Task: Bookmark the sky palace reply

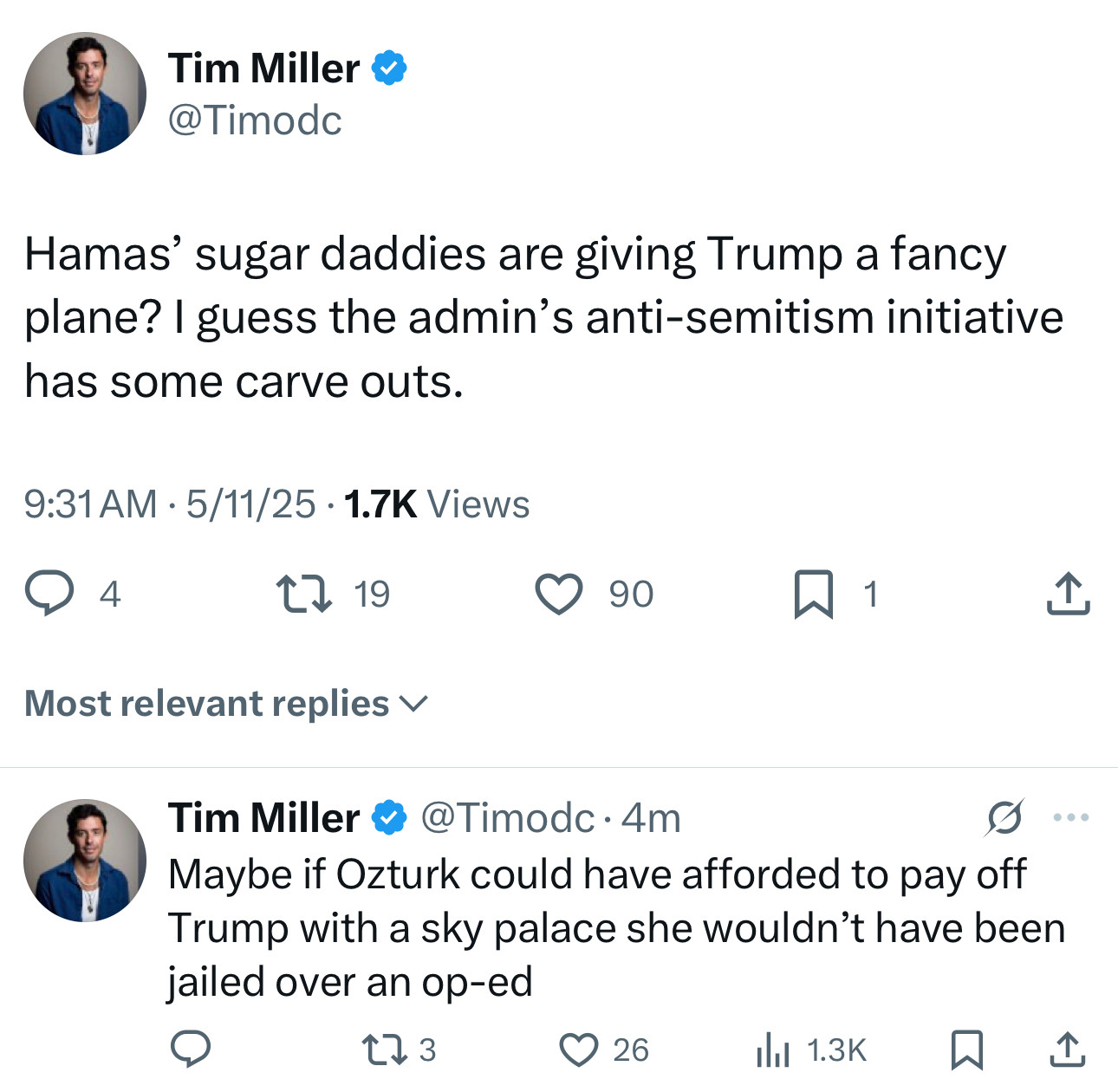Action: 967,1050
